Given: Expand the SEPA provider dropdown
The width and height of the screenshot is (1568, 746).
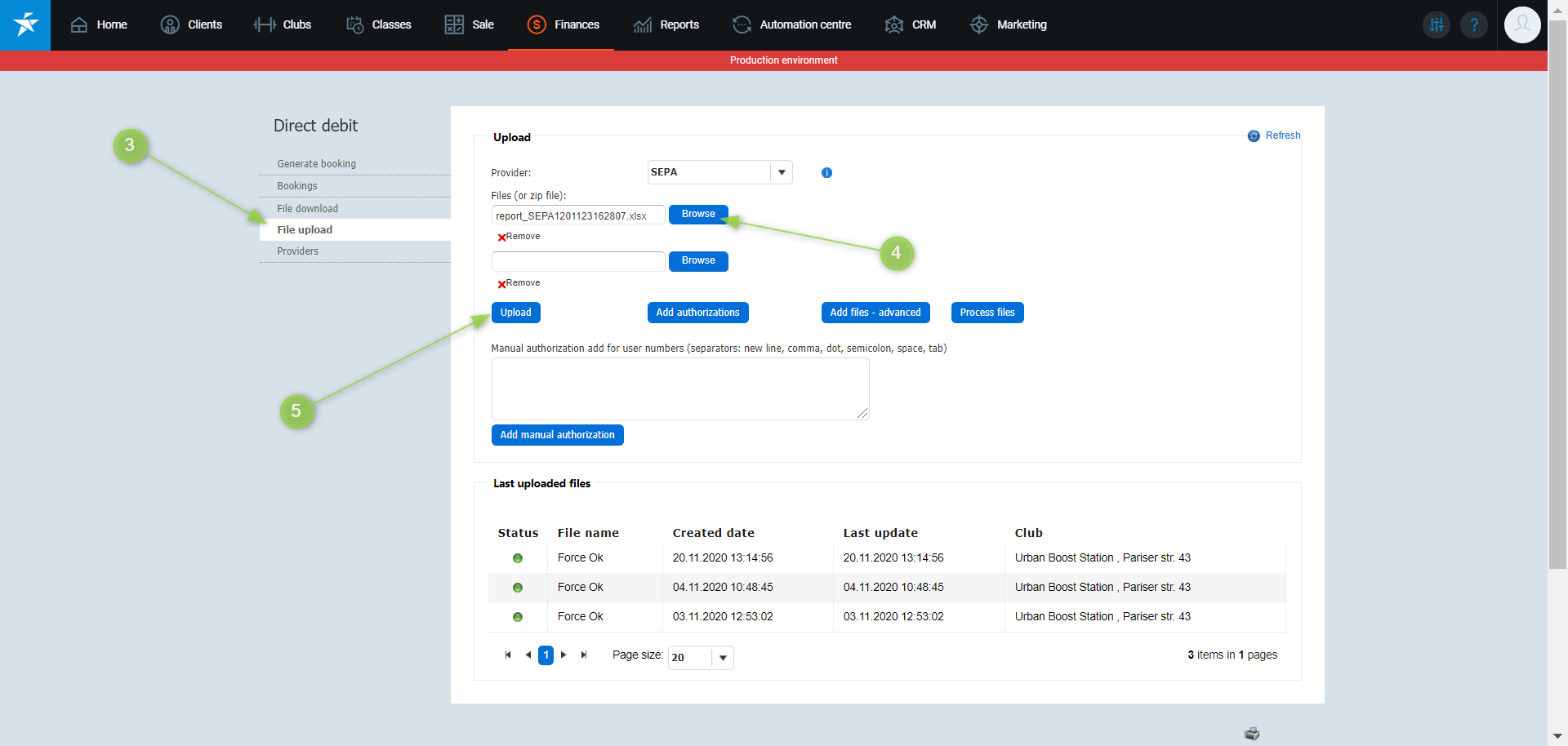Looking at the screenshot, I should pyautogui.click(x=782, y=172).
